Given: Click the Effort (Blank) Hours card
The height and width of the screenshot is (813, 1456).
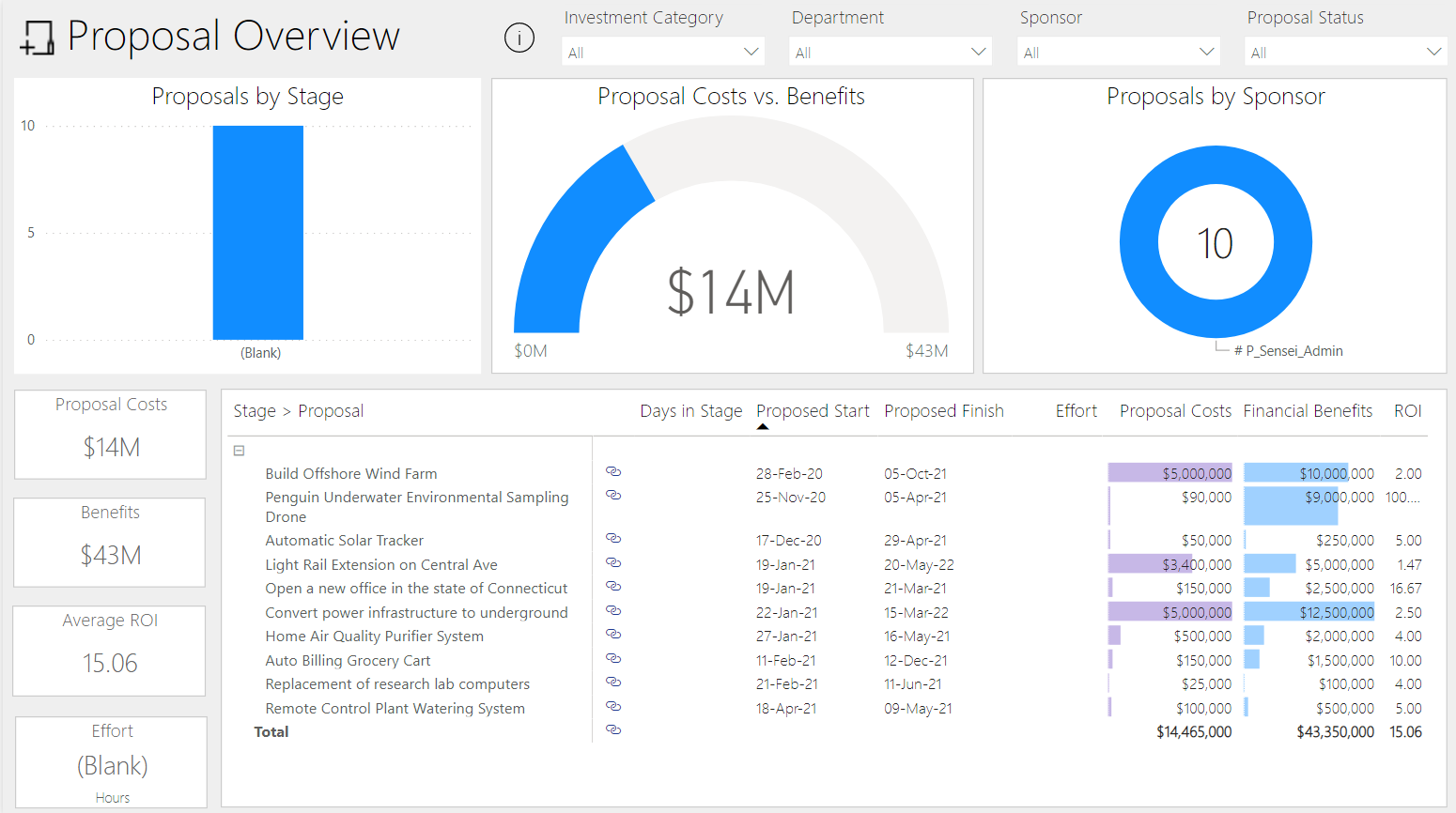Looking at the screenshot, I should [112, 761].
